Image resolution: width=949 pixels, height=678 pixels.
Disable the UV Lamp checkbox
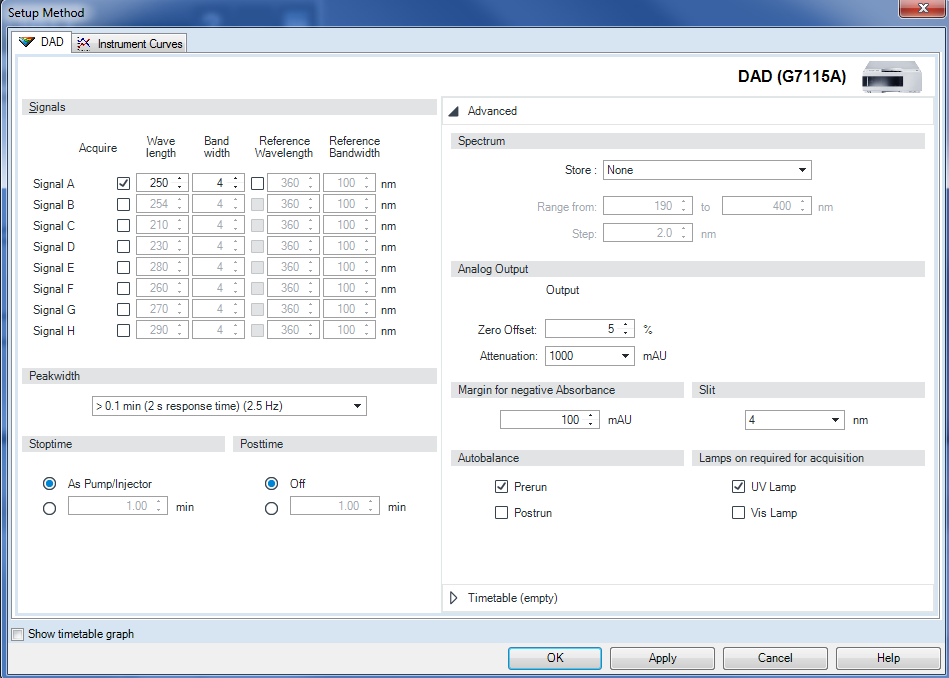click(740, 487)
